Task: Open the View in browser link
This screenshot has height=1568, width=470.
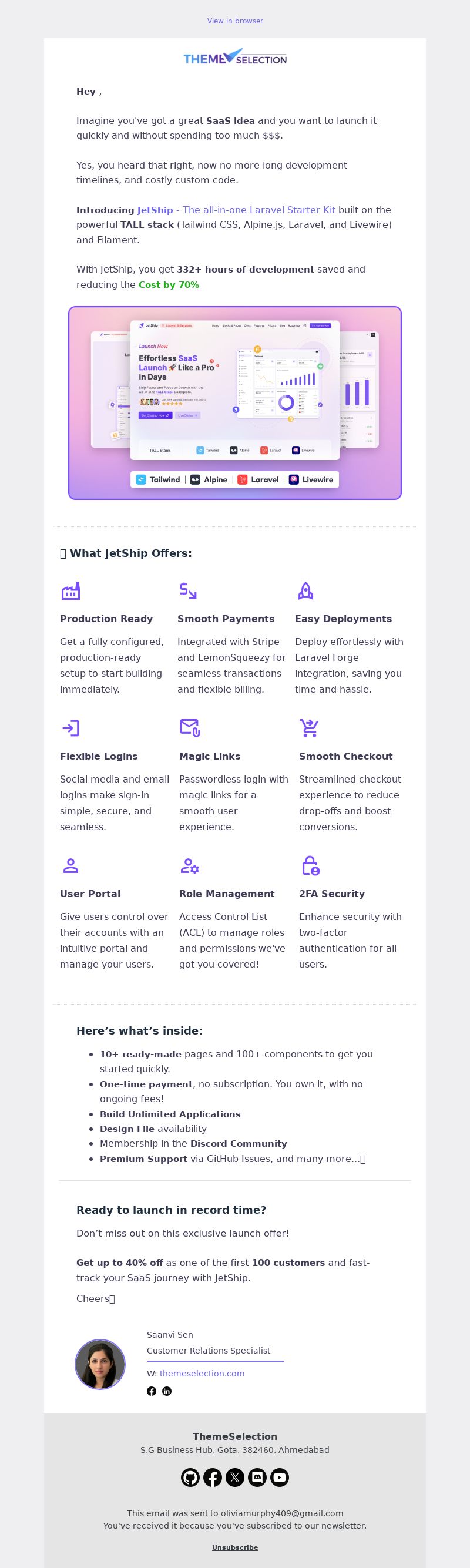Action: click(x=235, y=21)
